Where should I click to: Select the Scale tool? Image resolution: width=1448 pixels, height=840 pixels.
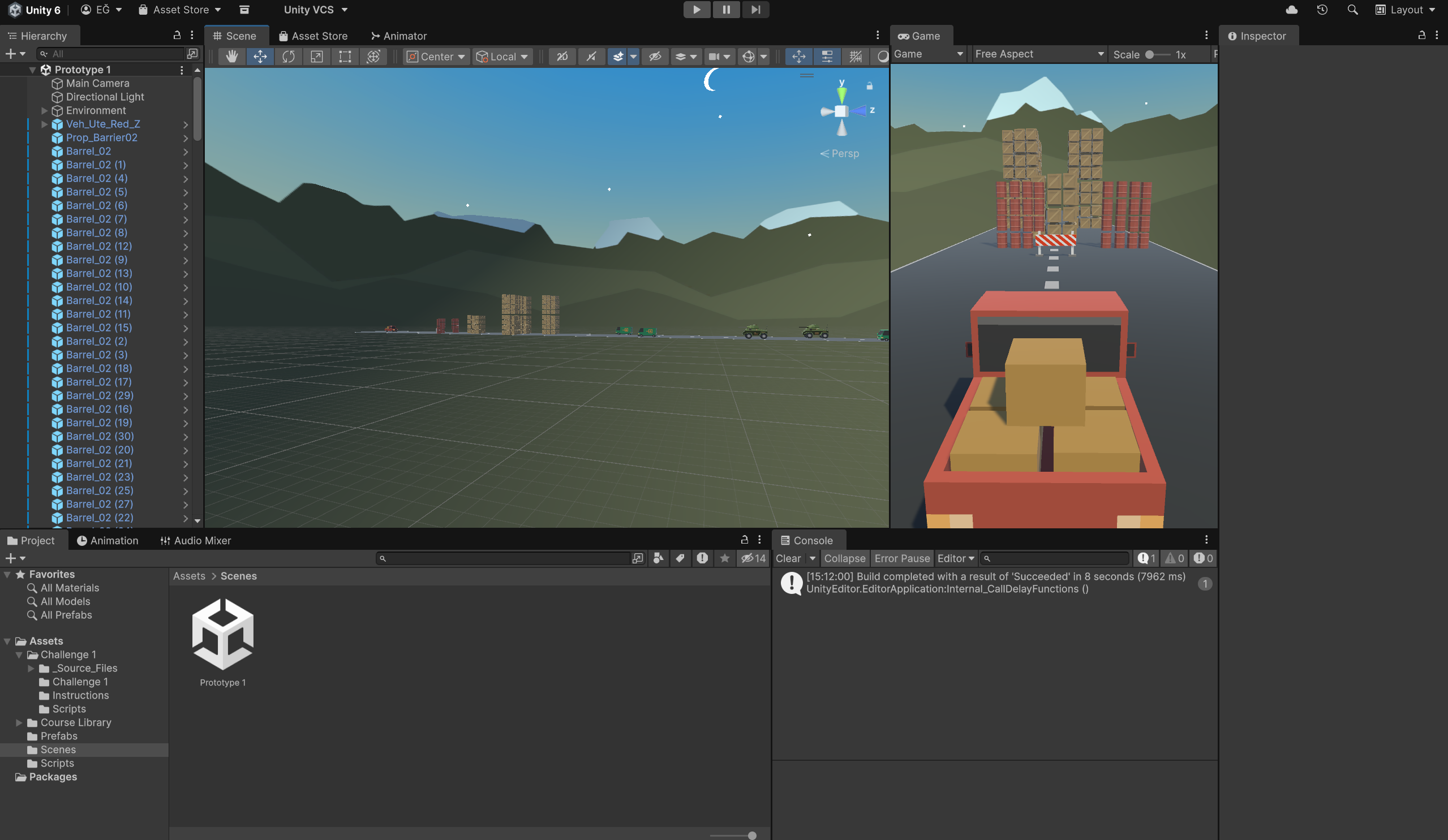[317, 57]
